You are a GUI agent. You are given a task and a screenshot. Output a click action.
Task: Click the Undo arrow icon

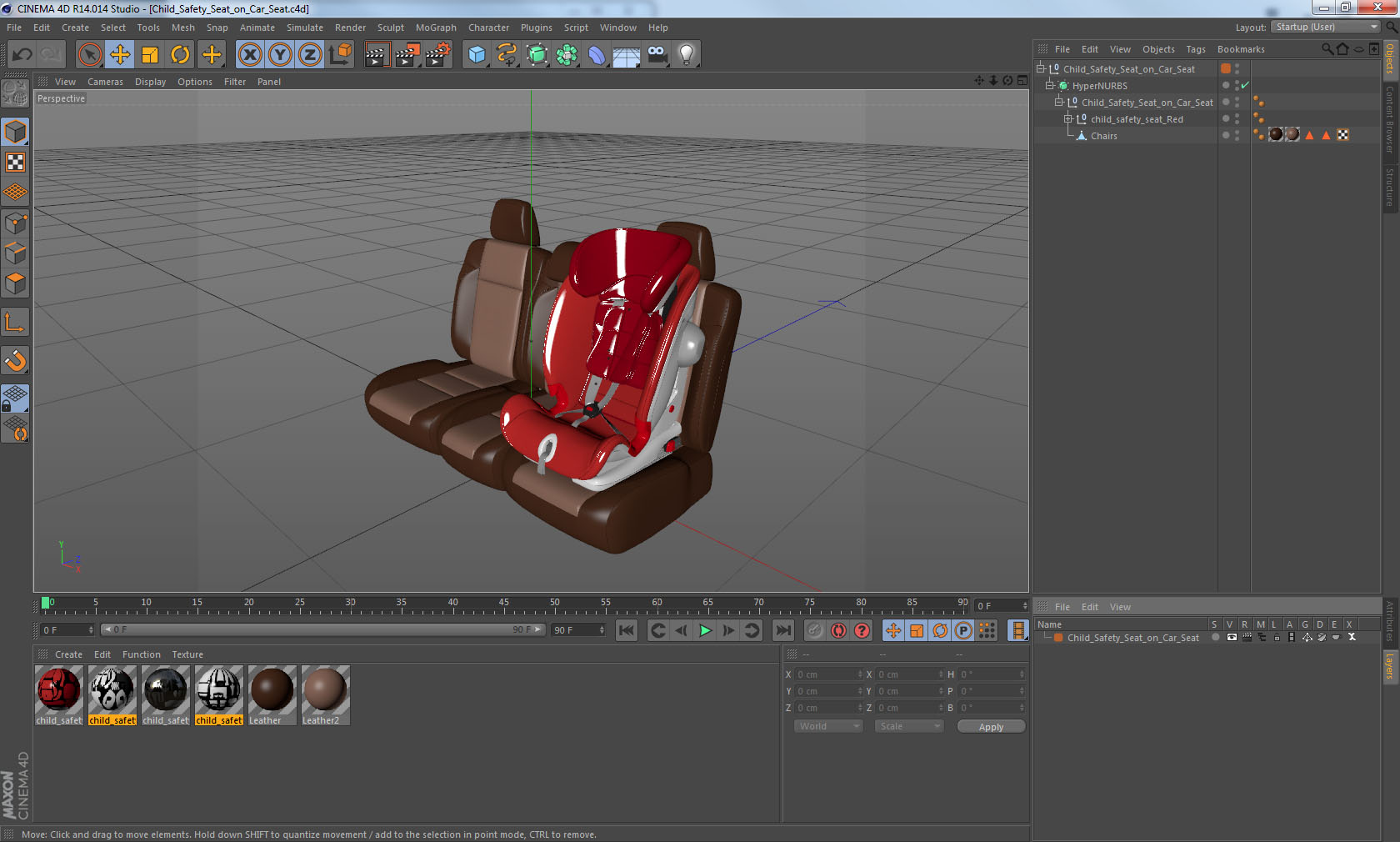pyautogui.click(x=22, y=55)
